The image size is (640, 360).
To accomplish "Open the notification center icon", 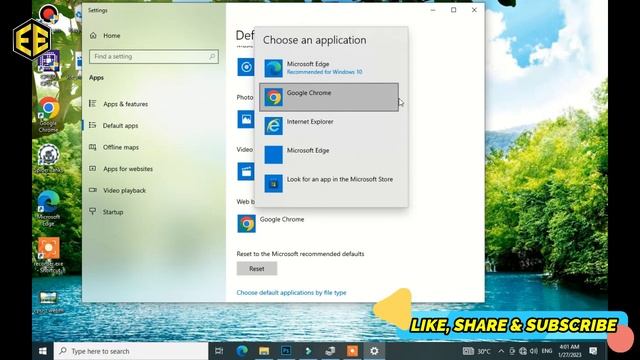I will (x=593, y=351).
